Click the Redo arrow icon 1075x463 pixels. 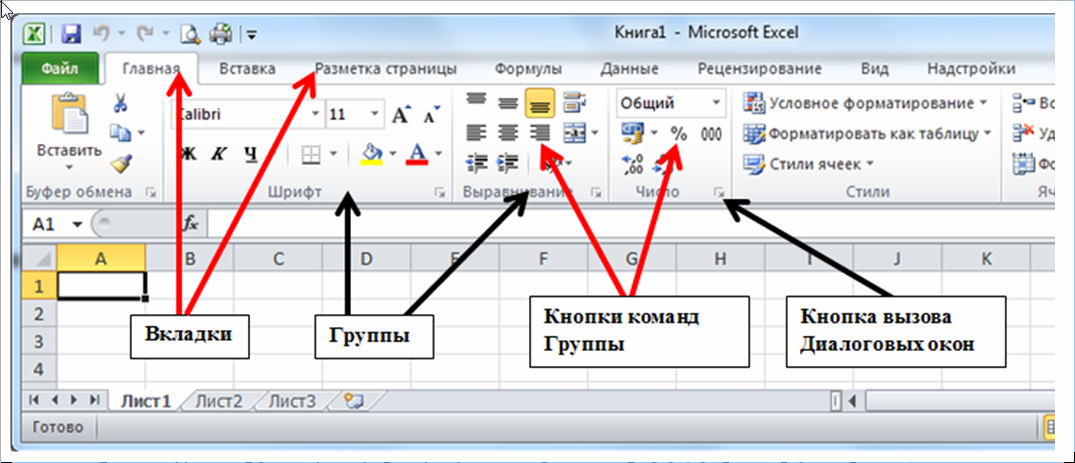pos(147,33)
